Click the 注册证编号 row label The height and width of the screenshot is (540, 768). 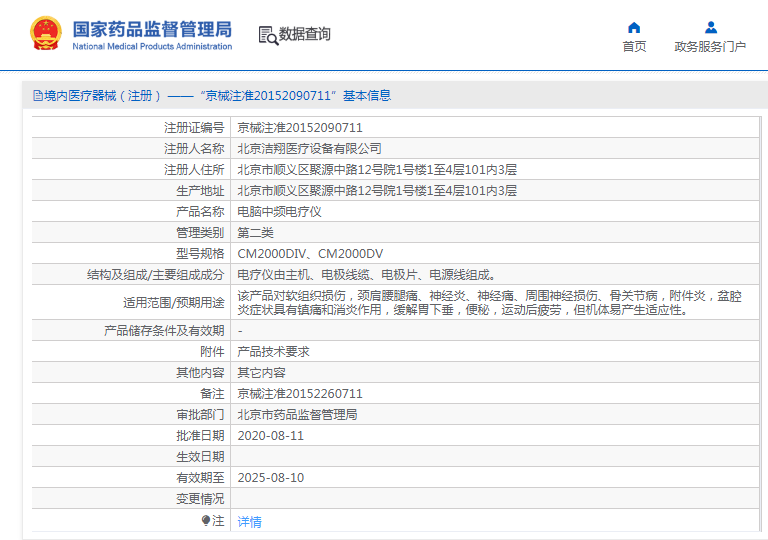pyautogui.click(x=194, y=128)
